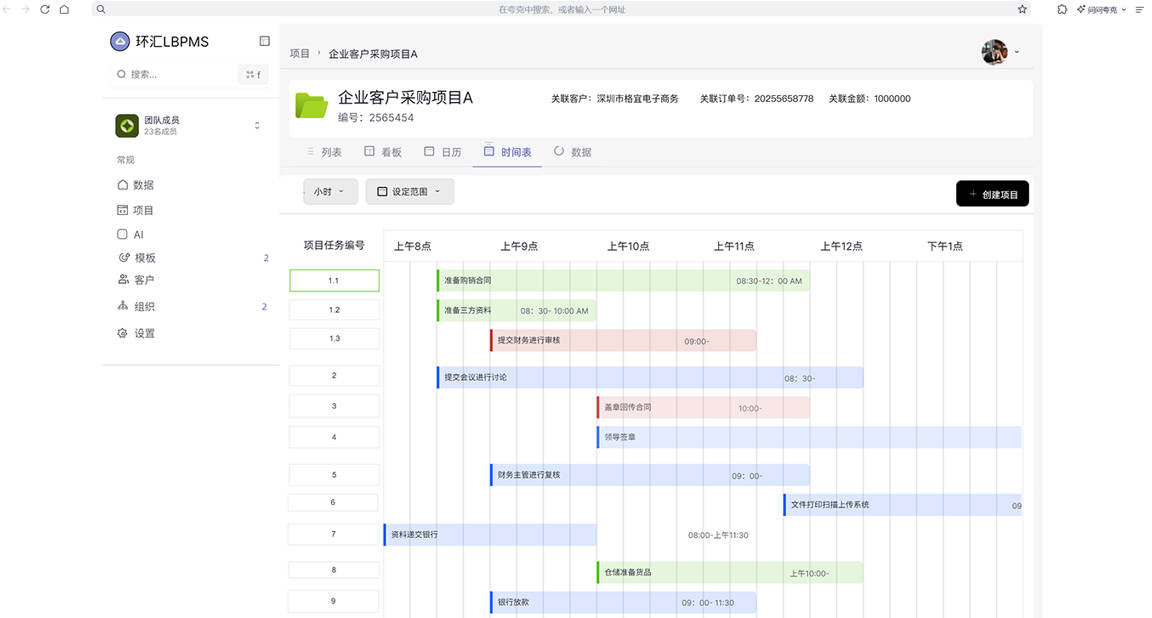Image resolution: width=1152 pixels, height=618 pixels.
Task: Click the 下午1点 column header
Action: point(945,246)
